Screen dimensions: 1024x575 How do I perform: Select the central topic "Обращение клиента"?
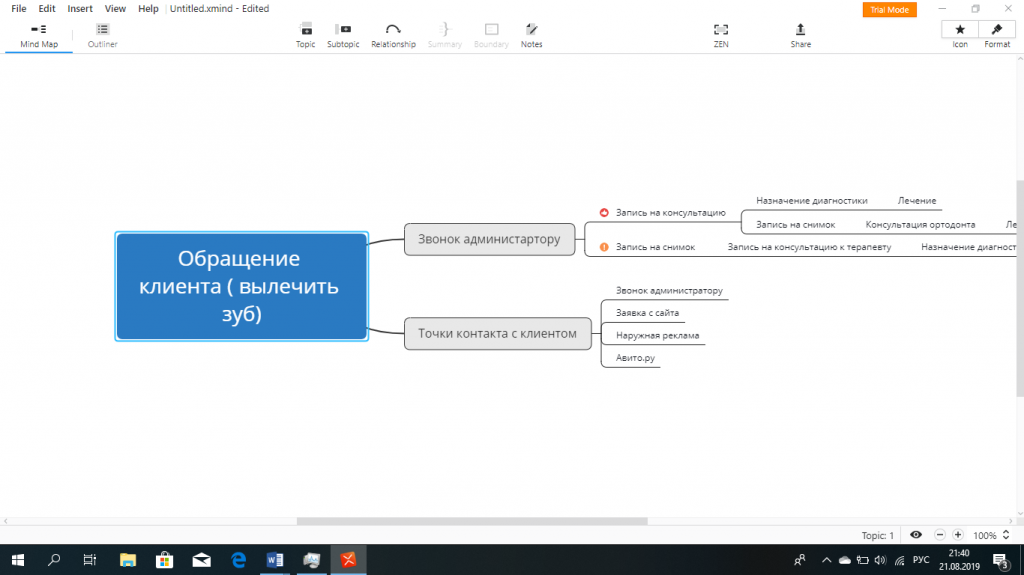coord(241,286)
